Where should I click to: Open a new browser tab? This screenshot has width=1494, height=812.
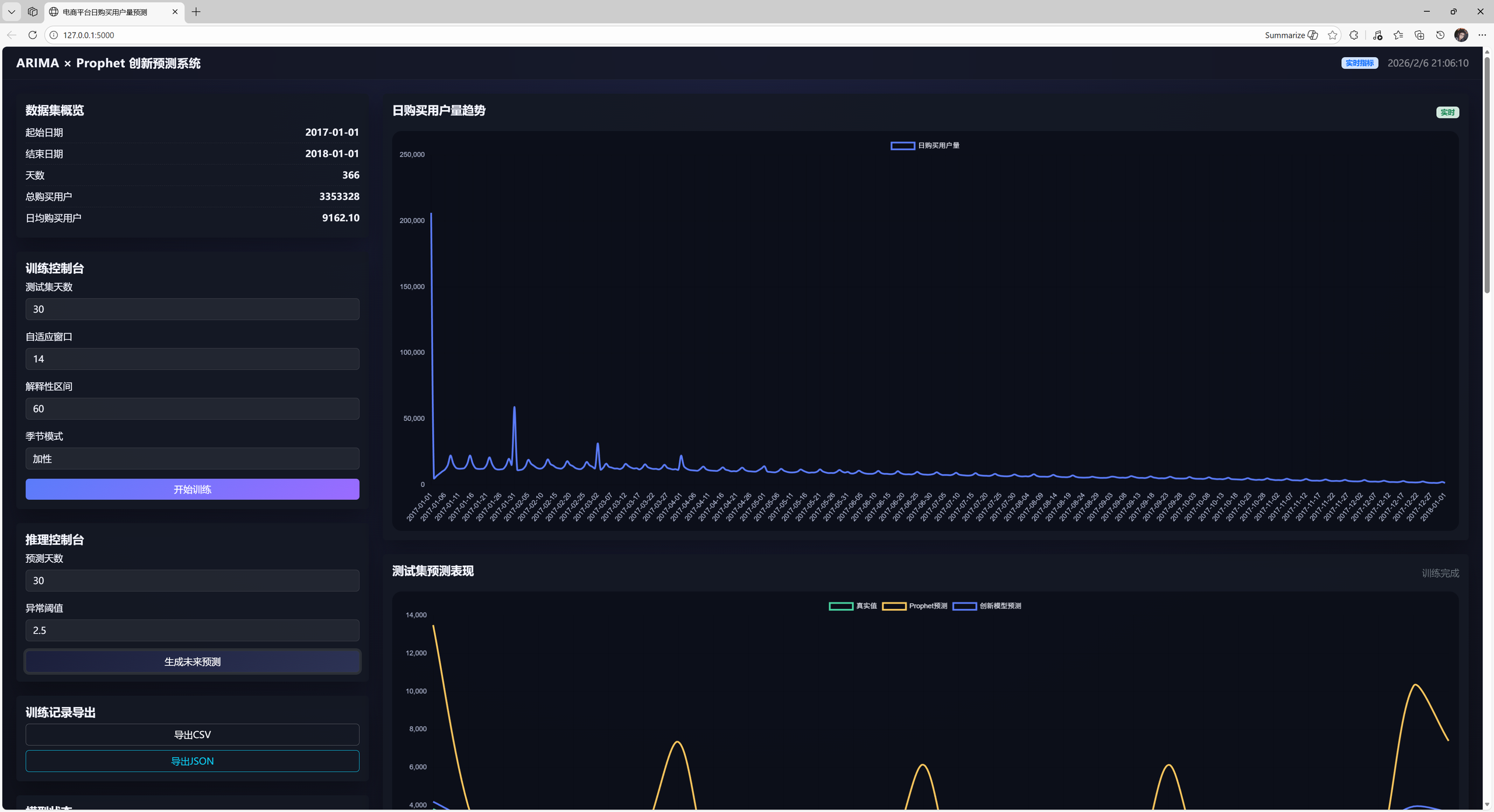tap(196, 12)
